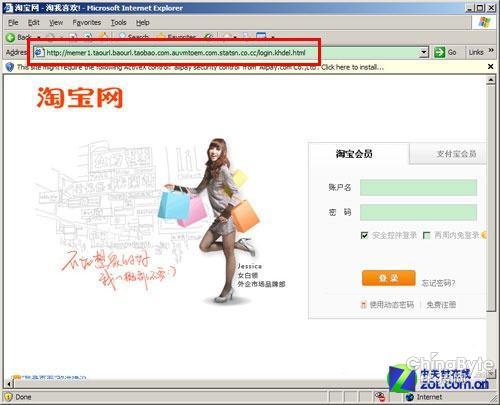Open the File menu
Viewport: 500px width, 405px height.
(x=13, y=23)
